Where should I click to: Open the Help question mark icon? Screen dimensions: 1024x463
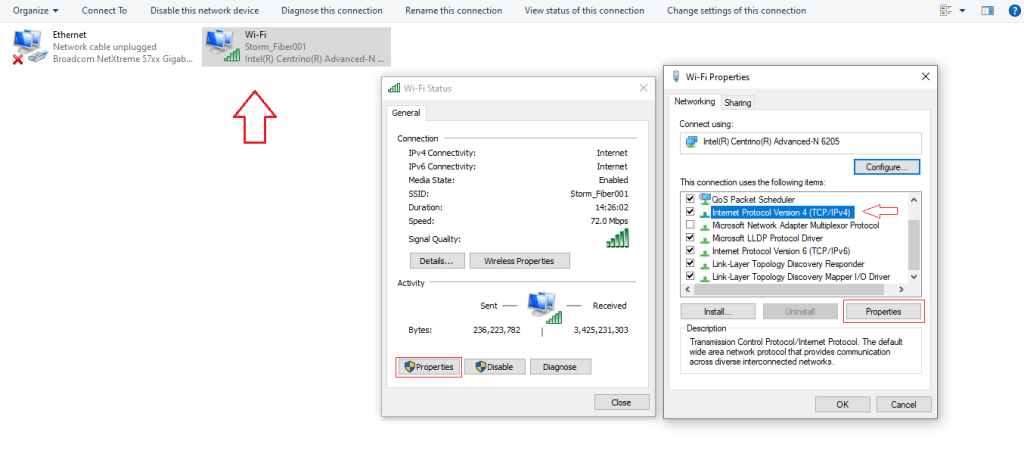pos(1012,10)
